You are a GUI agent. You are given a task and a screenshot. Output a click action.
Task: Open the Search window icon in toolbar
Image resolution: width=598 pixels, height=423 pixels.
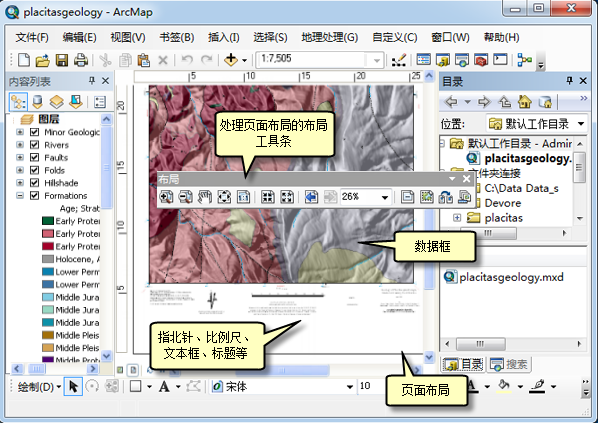click(462, 60)
